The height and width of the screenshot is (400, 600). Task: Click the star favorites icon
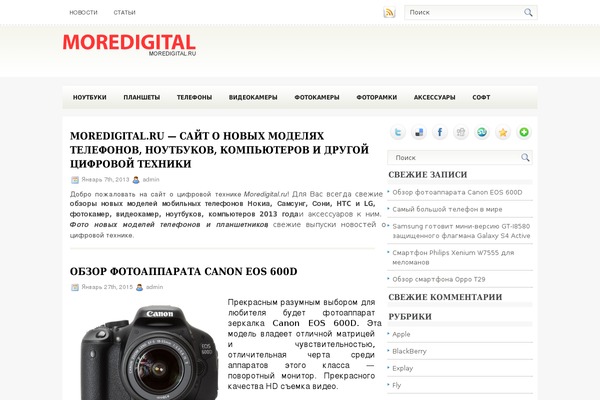503,132
